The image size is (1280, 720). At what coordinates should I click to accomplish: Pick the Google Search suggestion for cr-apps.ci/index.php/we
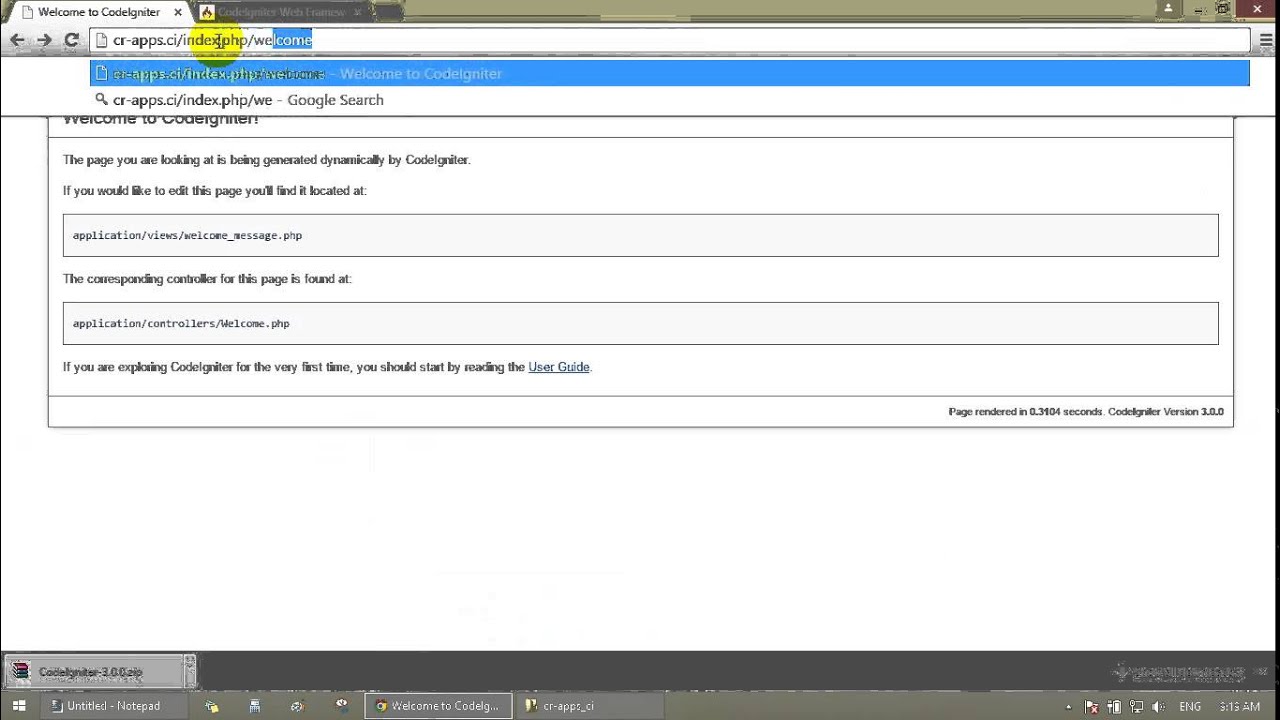point(670,100)
